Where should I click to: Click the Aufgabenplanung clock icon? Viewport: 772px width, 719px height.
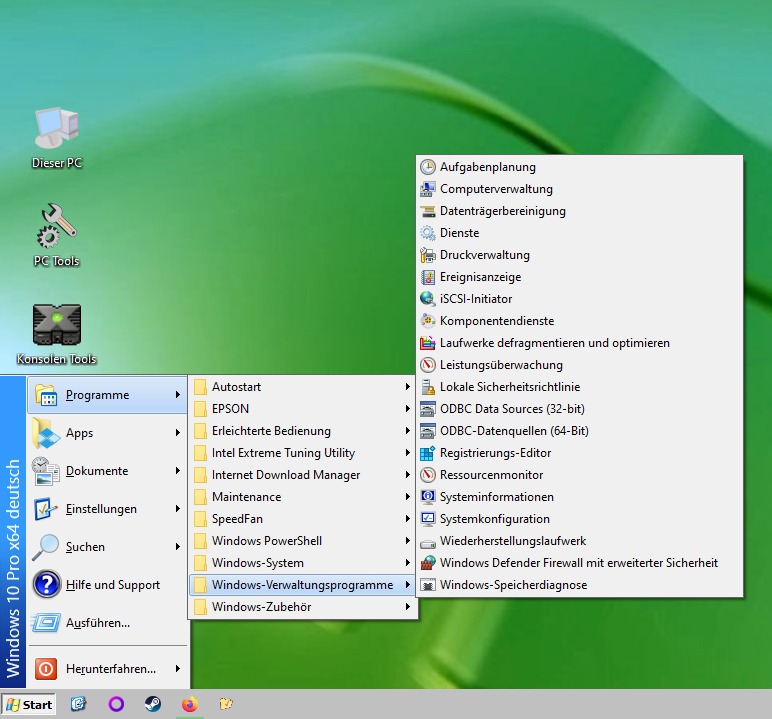coord(427,167)
